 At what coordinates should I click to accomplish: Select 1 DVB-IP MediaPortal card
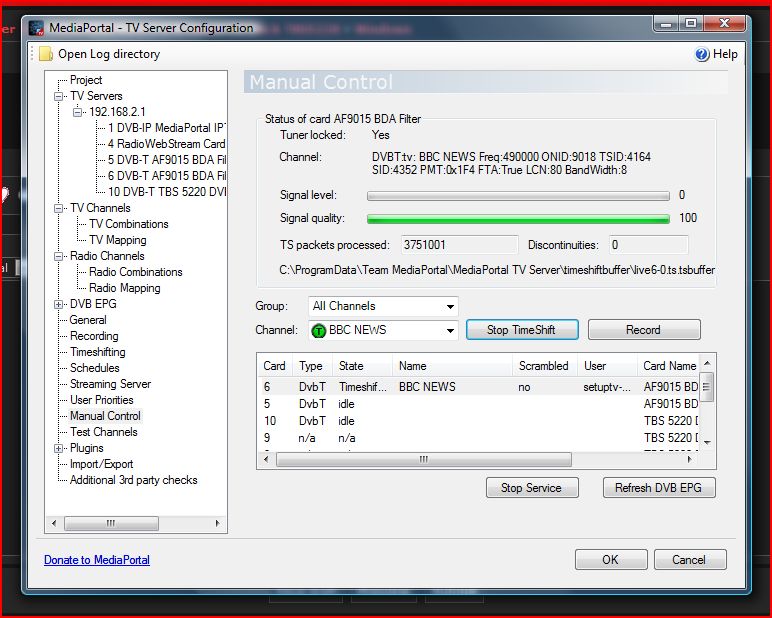[x=166, y=128]
